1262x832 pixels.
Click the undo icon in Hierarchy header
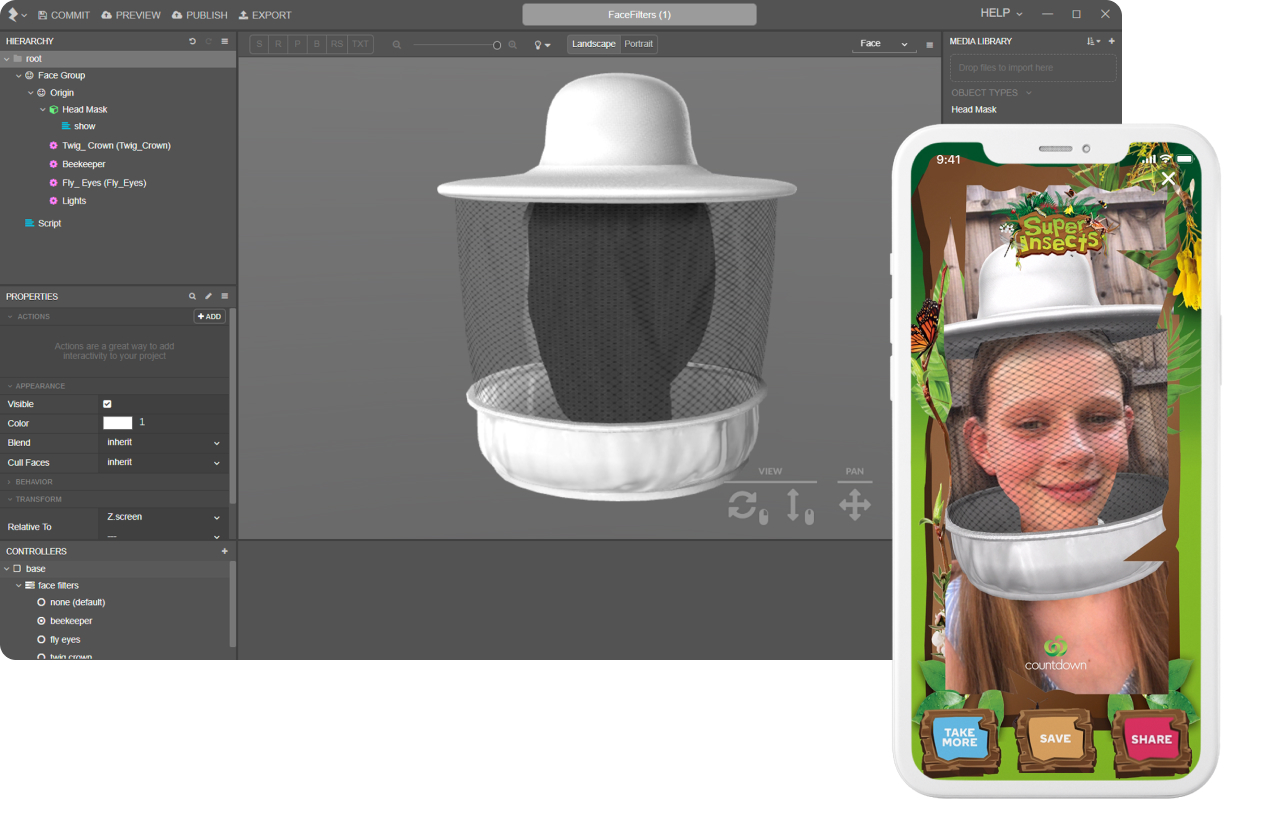192,41
